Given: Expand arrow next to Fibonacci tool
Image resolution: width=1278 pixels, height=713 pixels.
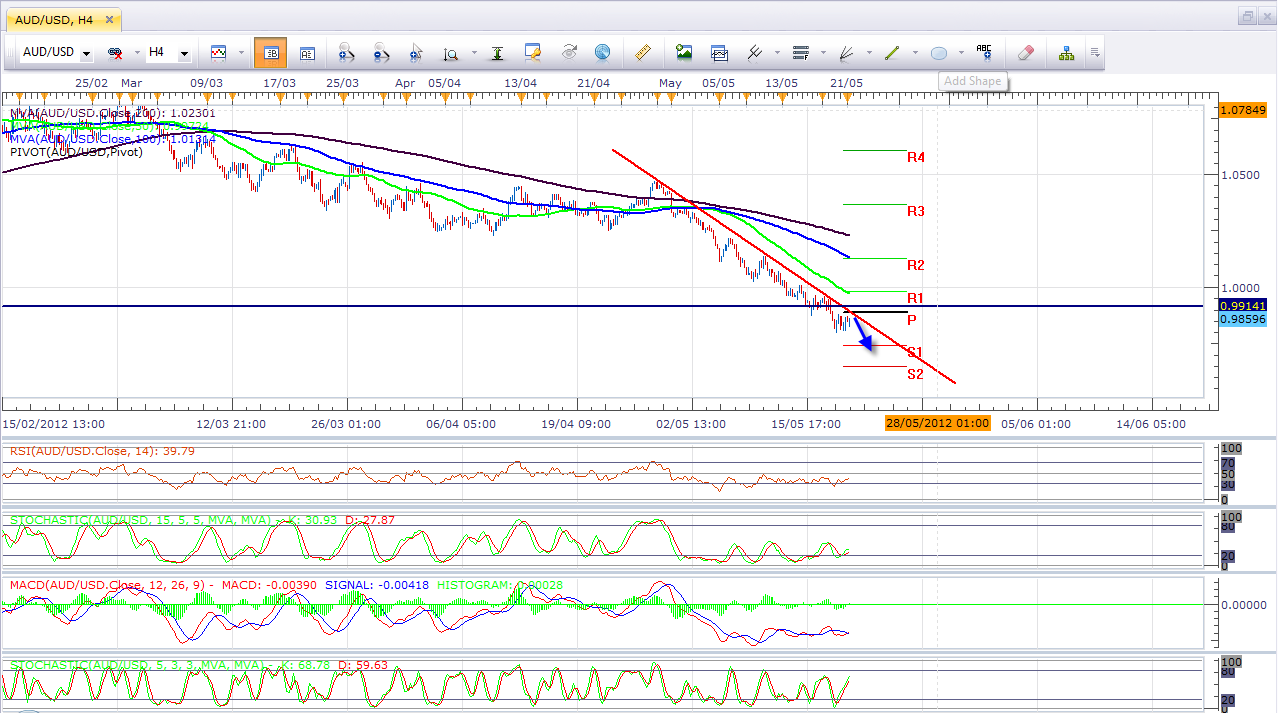Looking at the screenshot, I should point(823,53).
